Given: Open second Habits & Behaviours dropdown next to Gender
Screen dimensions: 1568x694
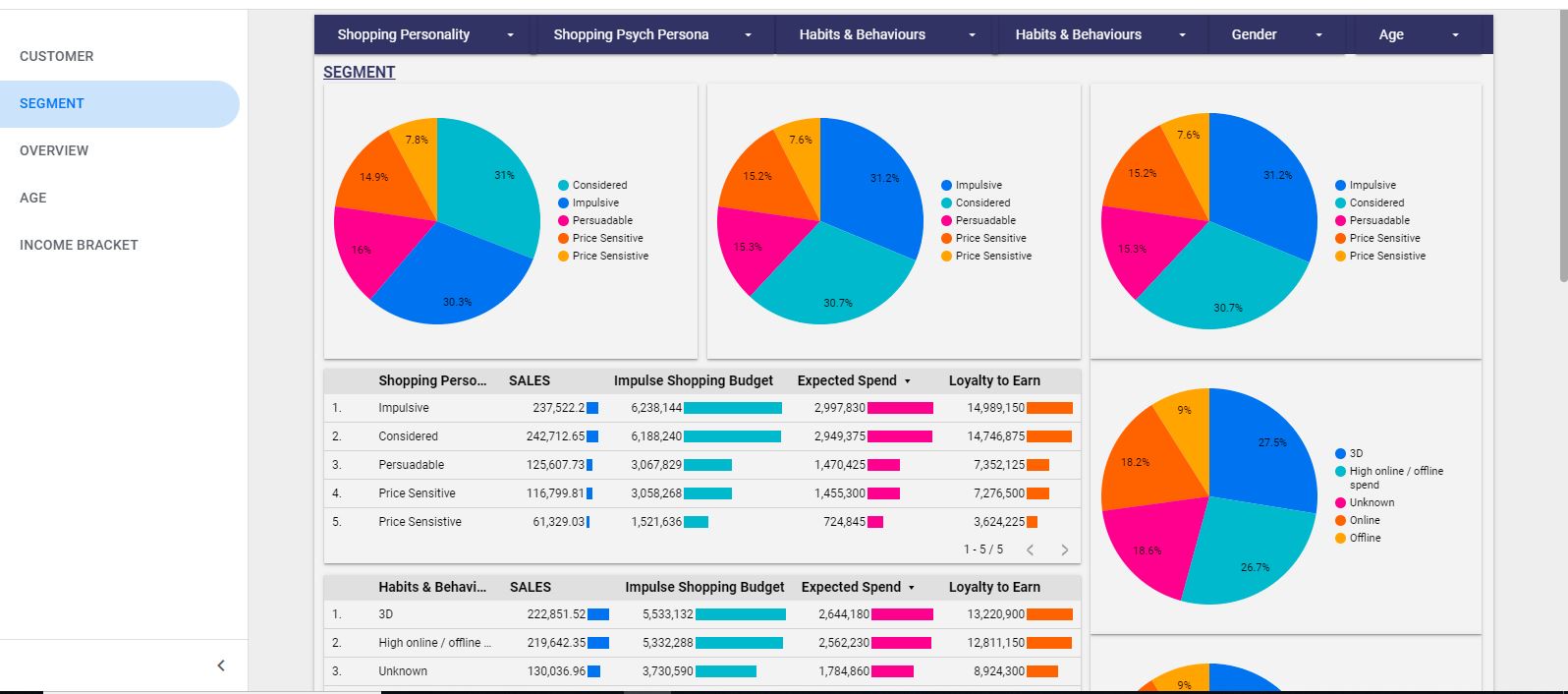Looking at the screenshot, I should (1102, 34).
